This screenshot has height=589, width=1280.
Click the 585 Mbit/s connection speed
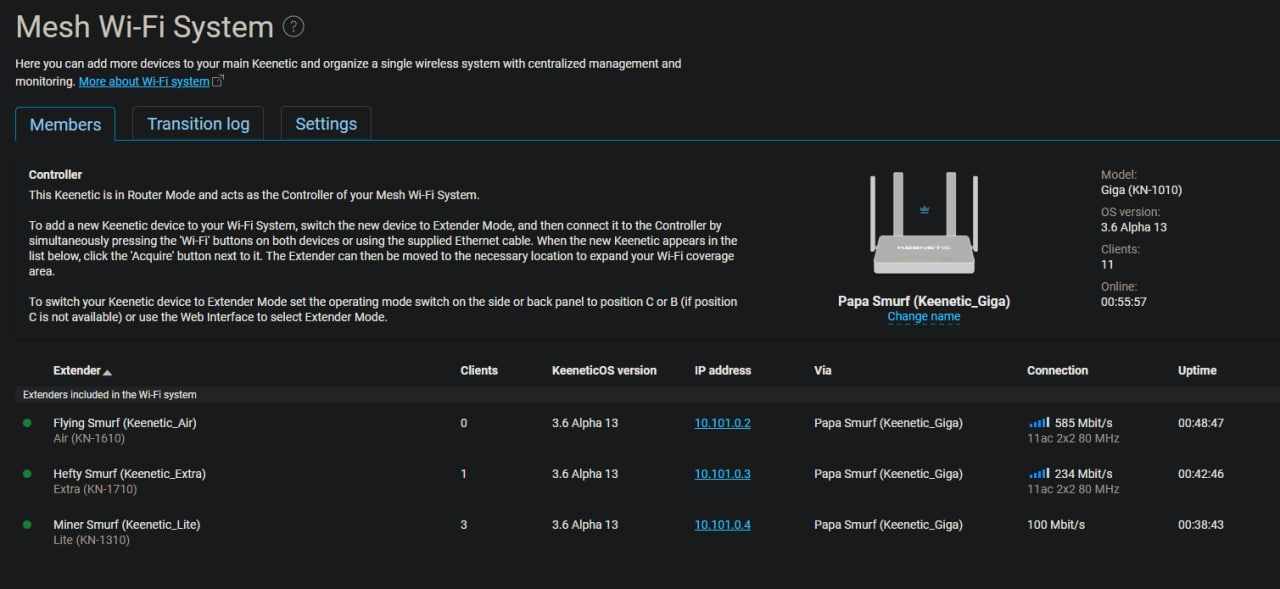(1084, 423)
